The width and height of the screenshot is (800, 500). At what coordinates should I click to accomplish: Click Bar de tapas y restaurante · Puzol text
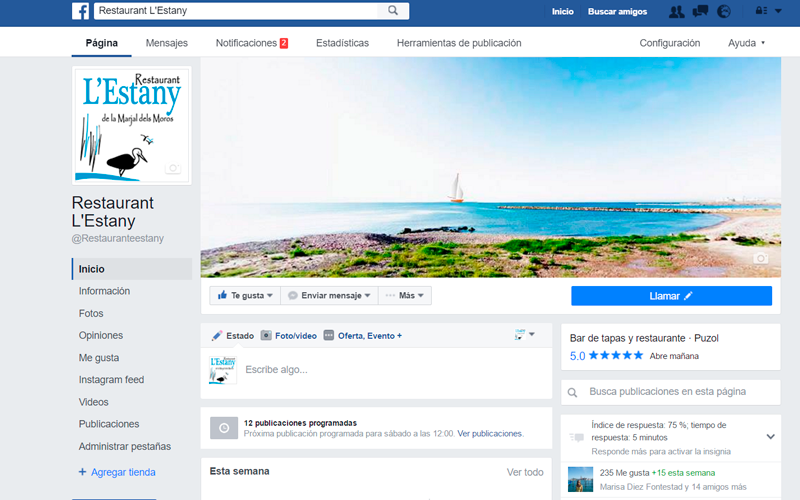coord(644,338)
